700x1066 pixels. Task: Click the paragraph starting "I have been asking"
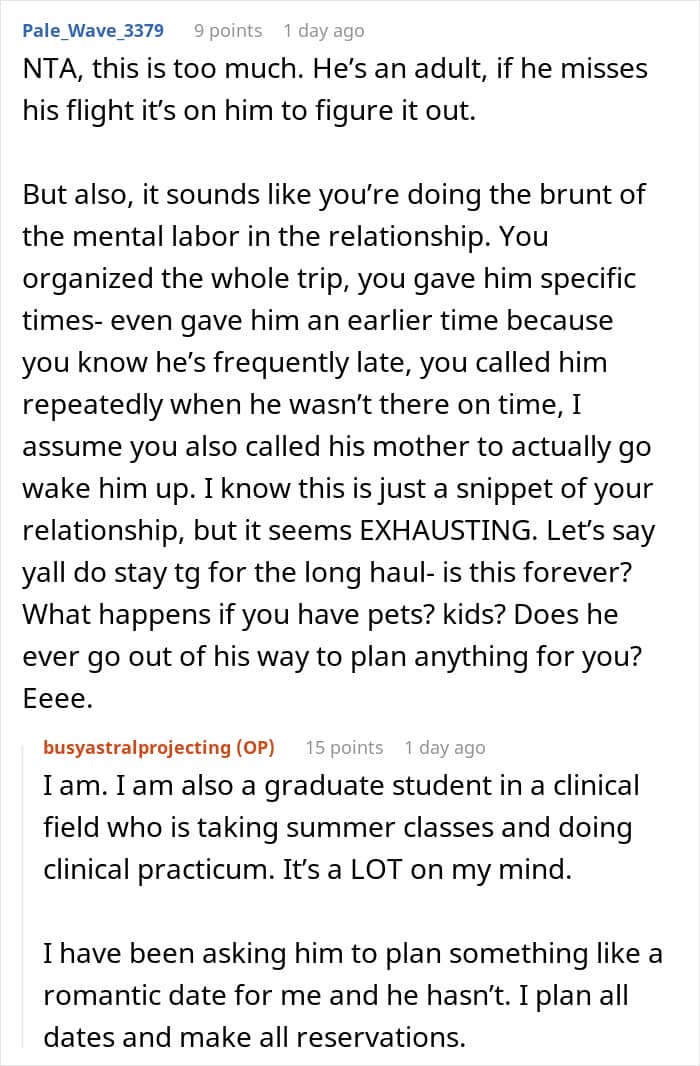point(352,996)
